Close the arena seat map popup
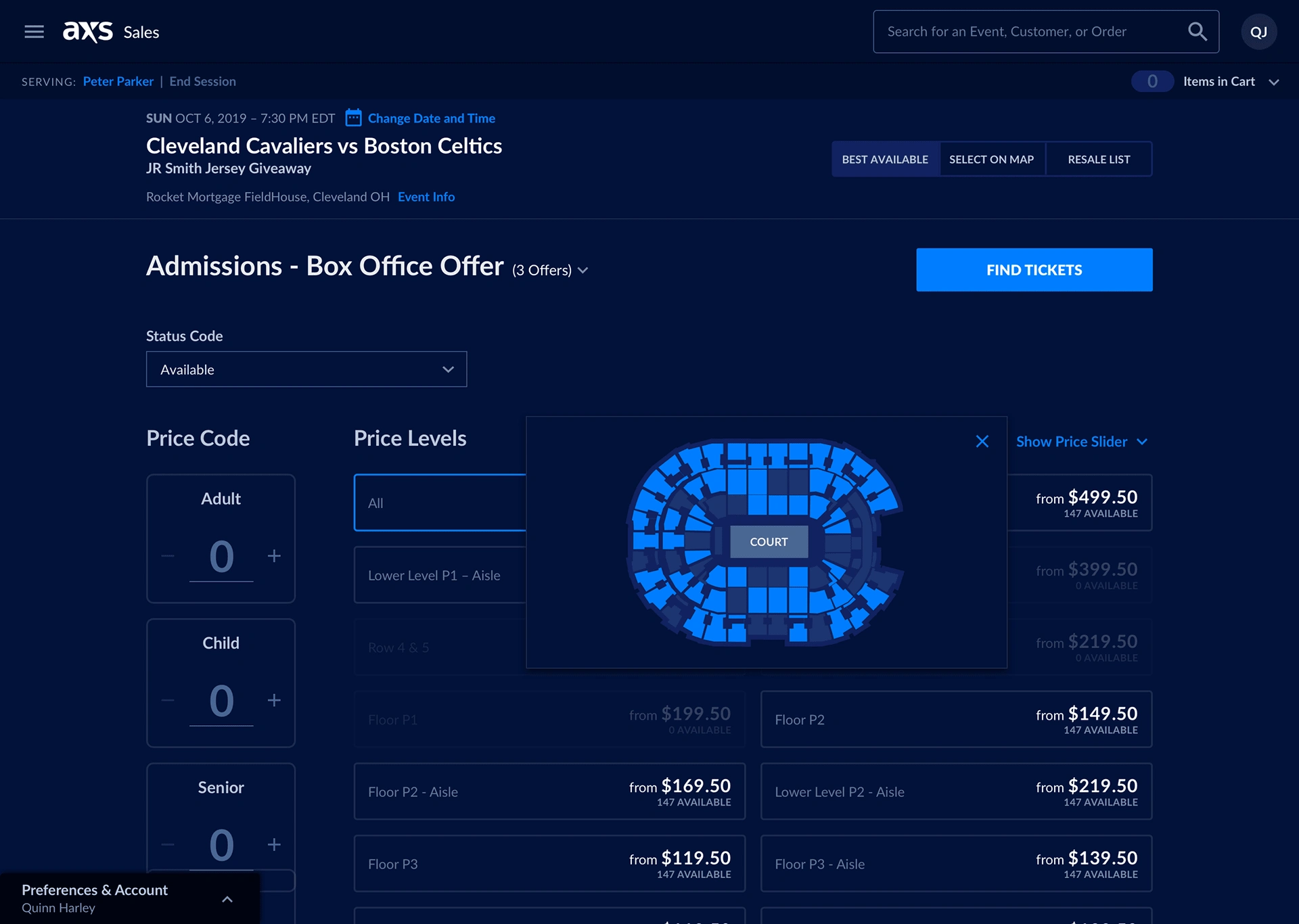 coord(982,442)
